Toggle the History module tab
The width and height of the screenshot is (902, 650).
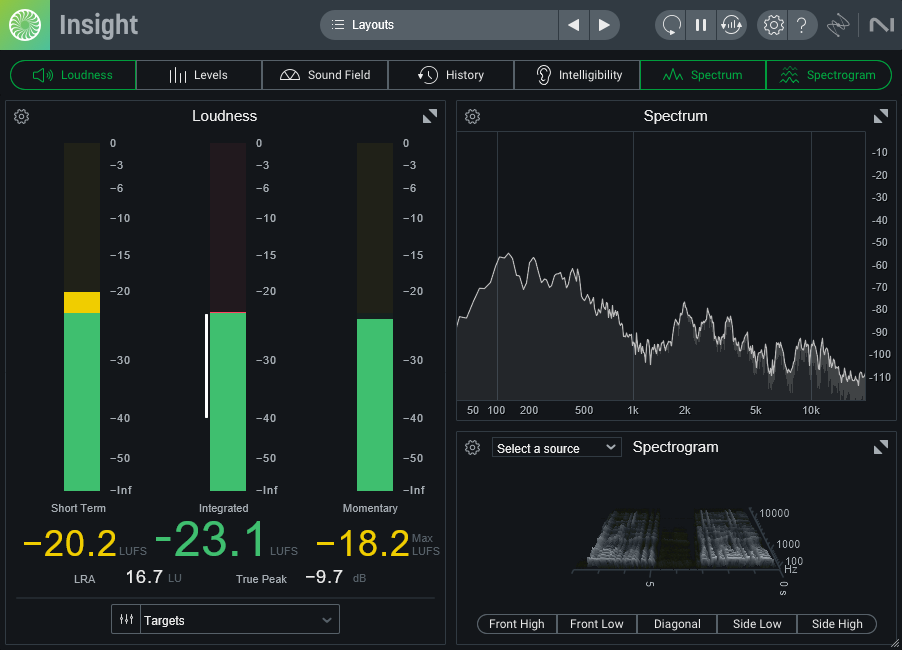pos(451,75)
